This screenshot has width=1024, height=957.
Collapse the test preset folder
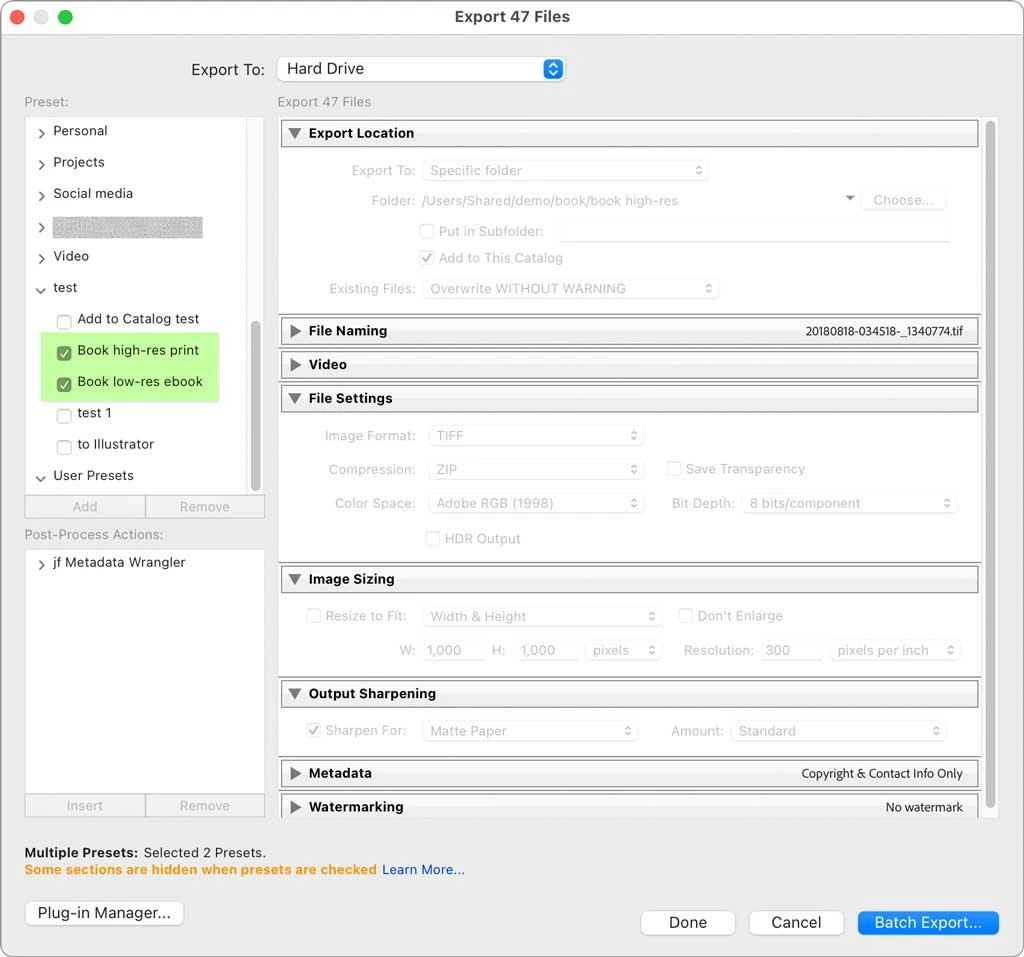(40, 290)
